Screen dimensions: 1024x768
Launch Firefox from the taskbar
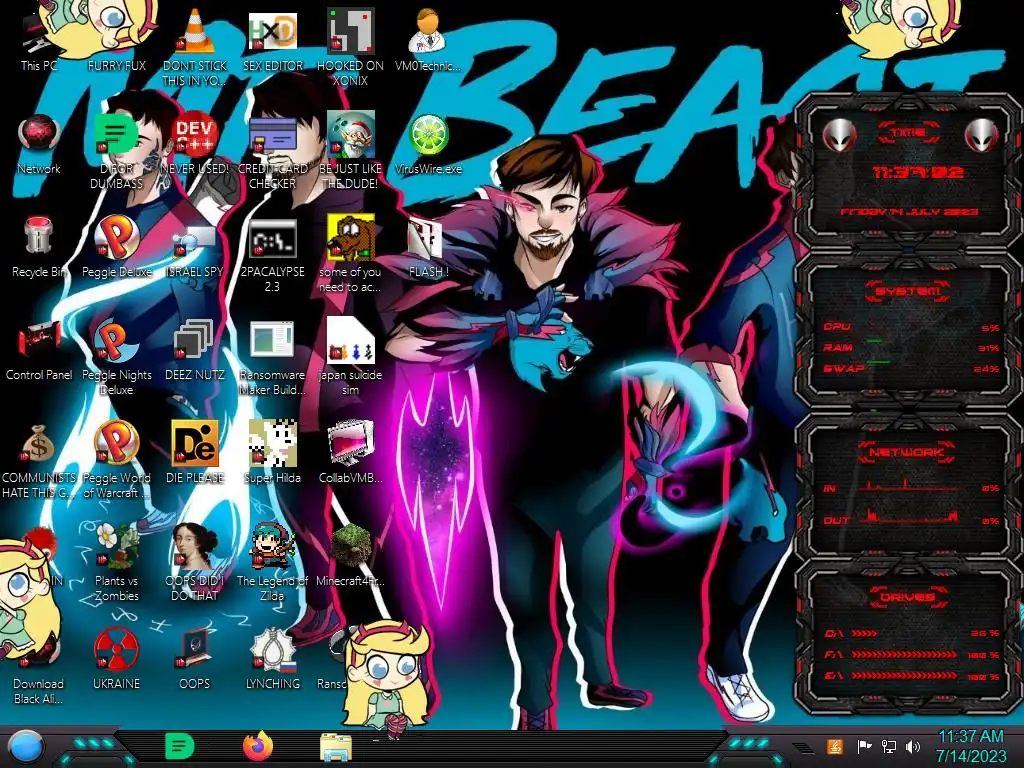(x=258, y=746)
